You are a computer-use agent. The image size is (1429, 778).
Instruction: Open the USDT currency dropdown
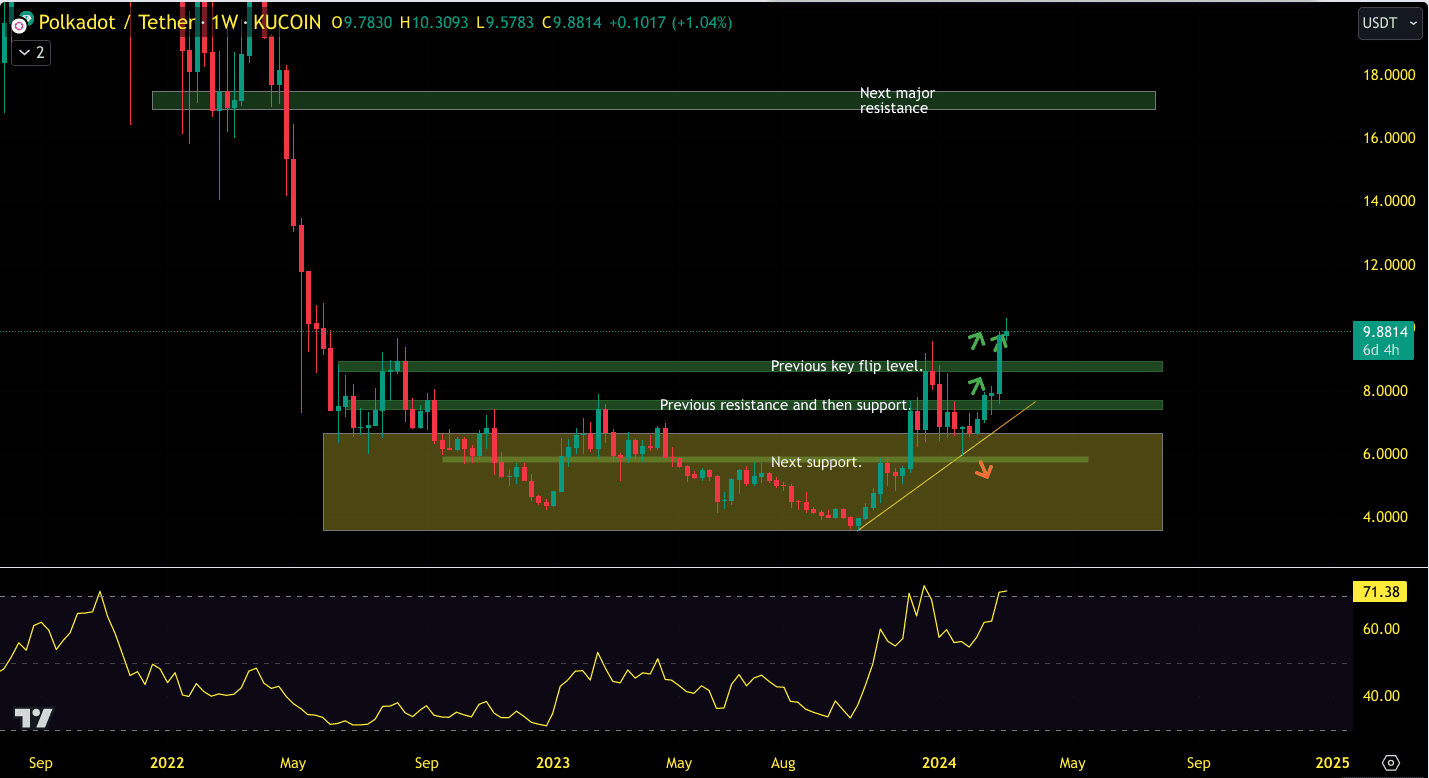coord(1390,22)
